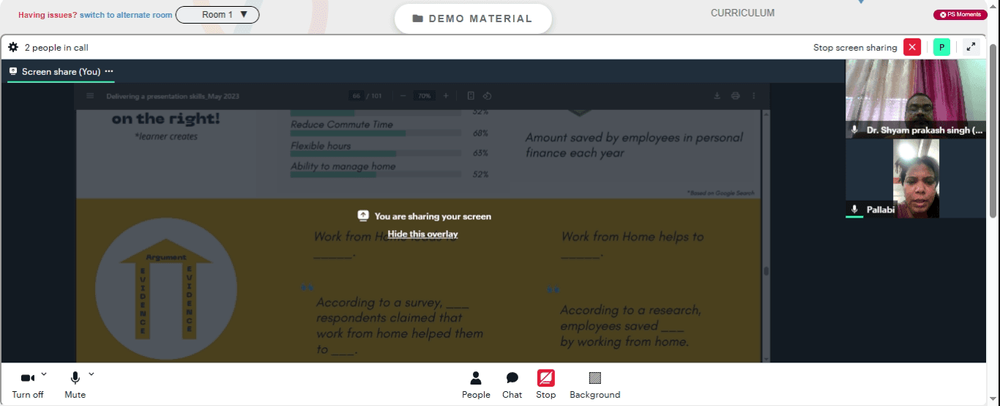Open Room 1 dropdown selector
The height and width of the screenshot is (406, 1000).
217,15
